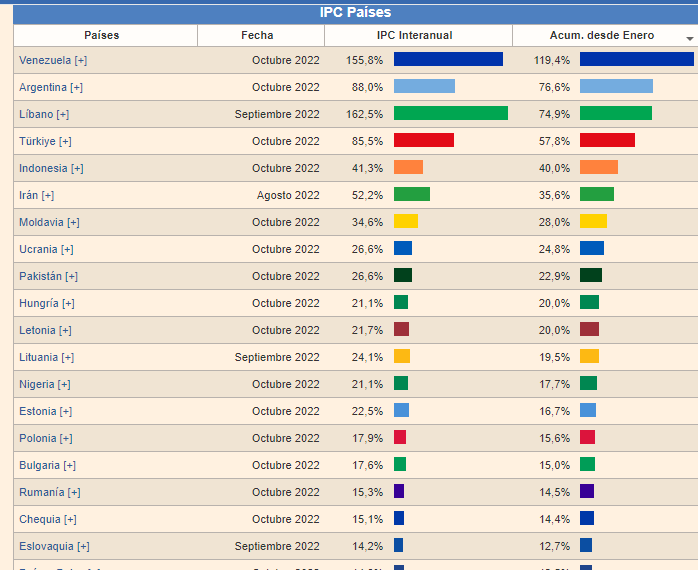This screenshot has width=698, height=570.
Task: Click the Países column header
Action: pyautogui.click(x=101, y=35)
